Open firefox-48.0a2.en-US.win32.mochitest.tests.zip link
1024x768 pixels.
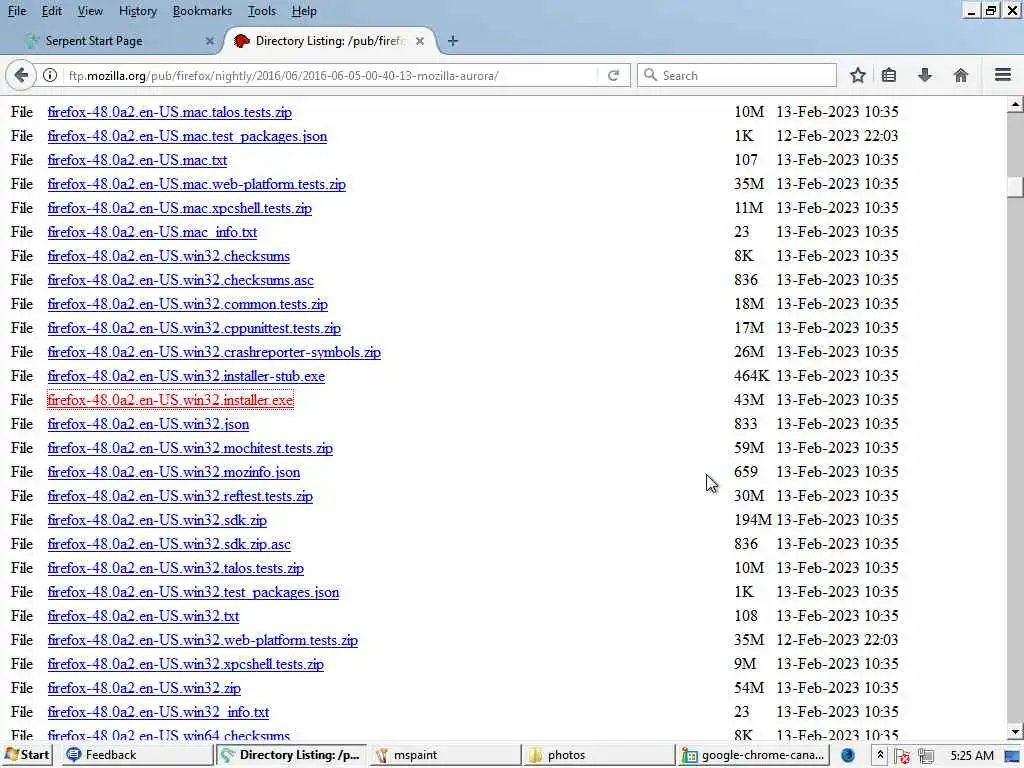pos(190,448)
